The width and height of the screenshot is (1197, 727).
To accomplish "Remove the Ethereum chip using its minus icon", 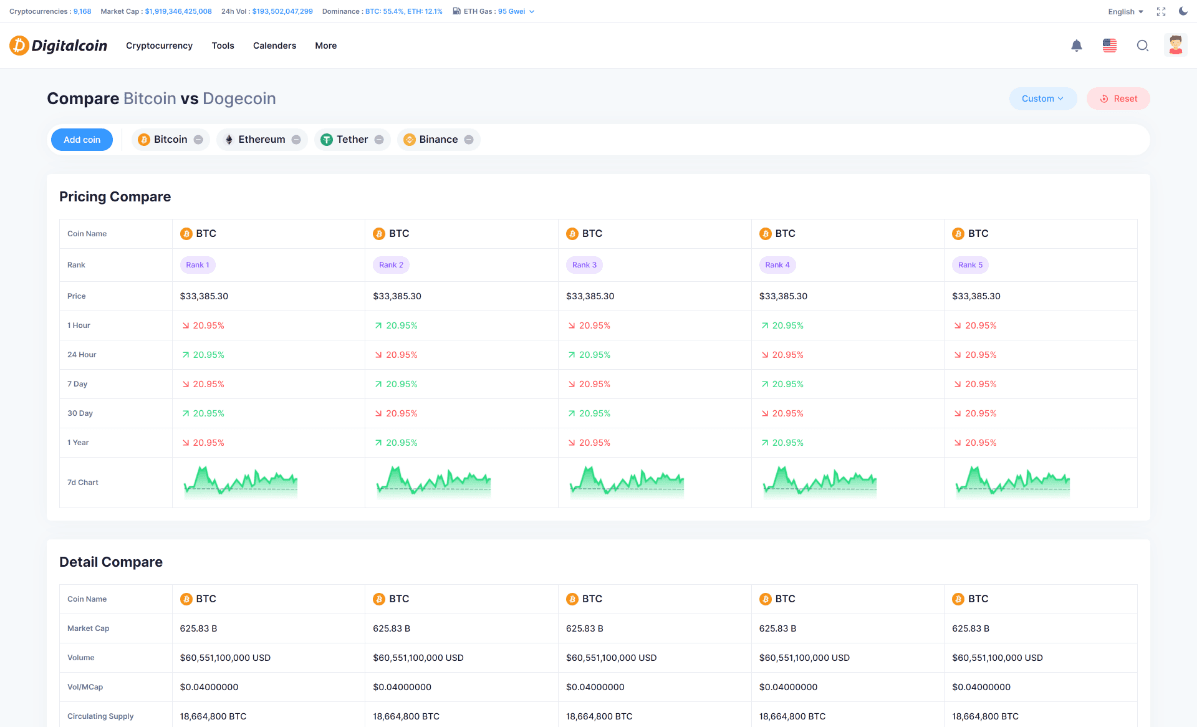I will click(x=296, y=140).
